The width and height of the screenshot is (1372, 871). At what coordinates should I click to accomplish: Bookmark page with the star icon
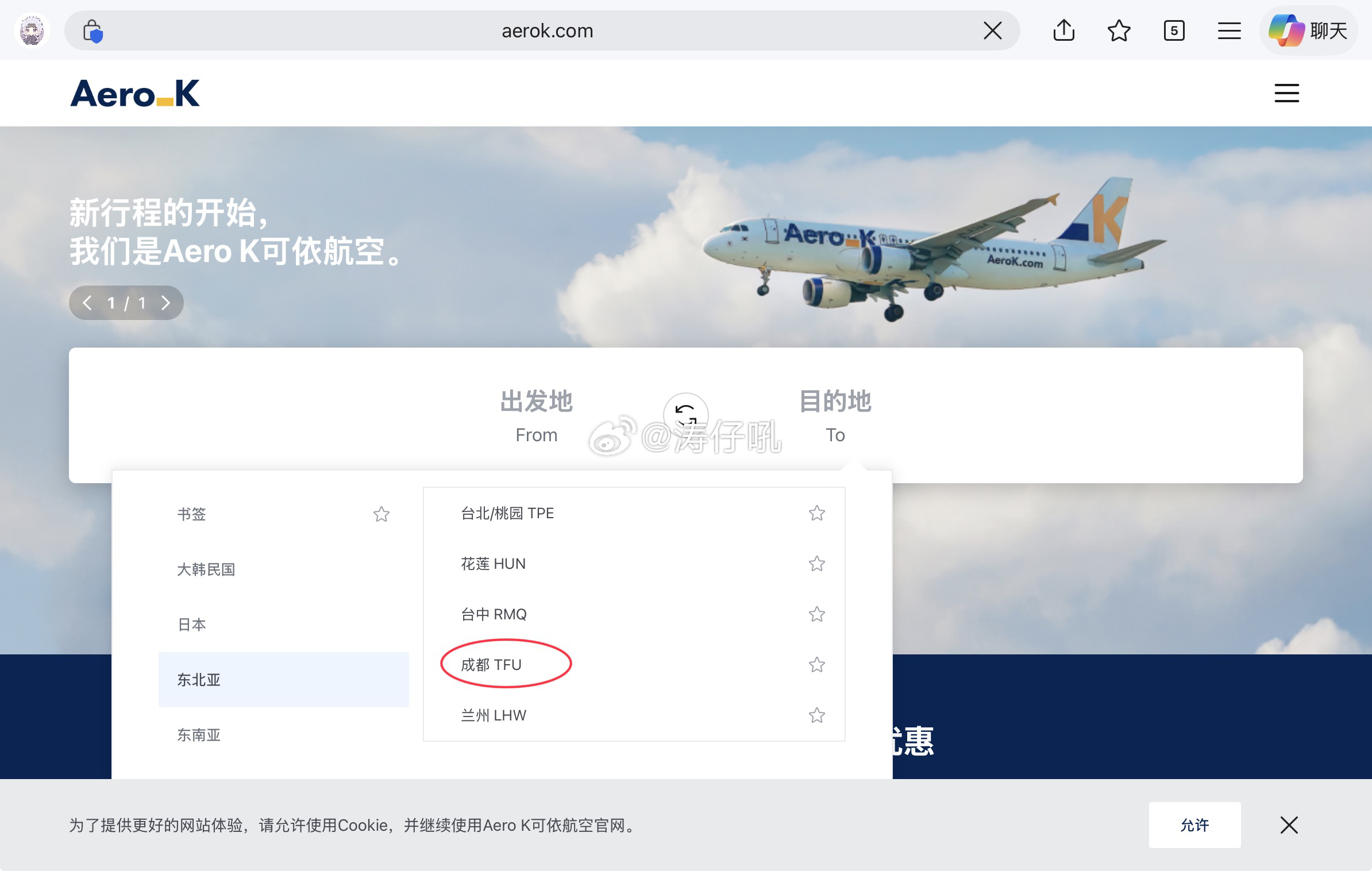click(x=1119, y=30)
